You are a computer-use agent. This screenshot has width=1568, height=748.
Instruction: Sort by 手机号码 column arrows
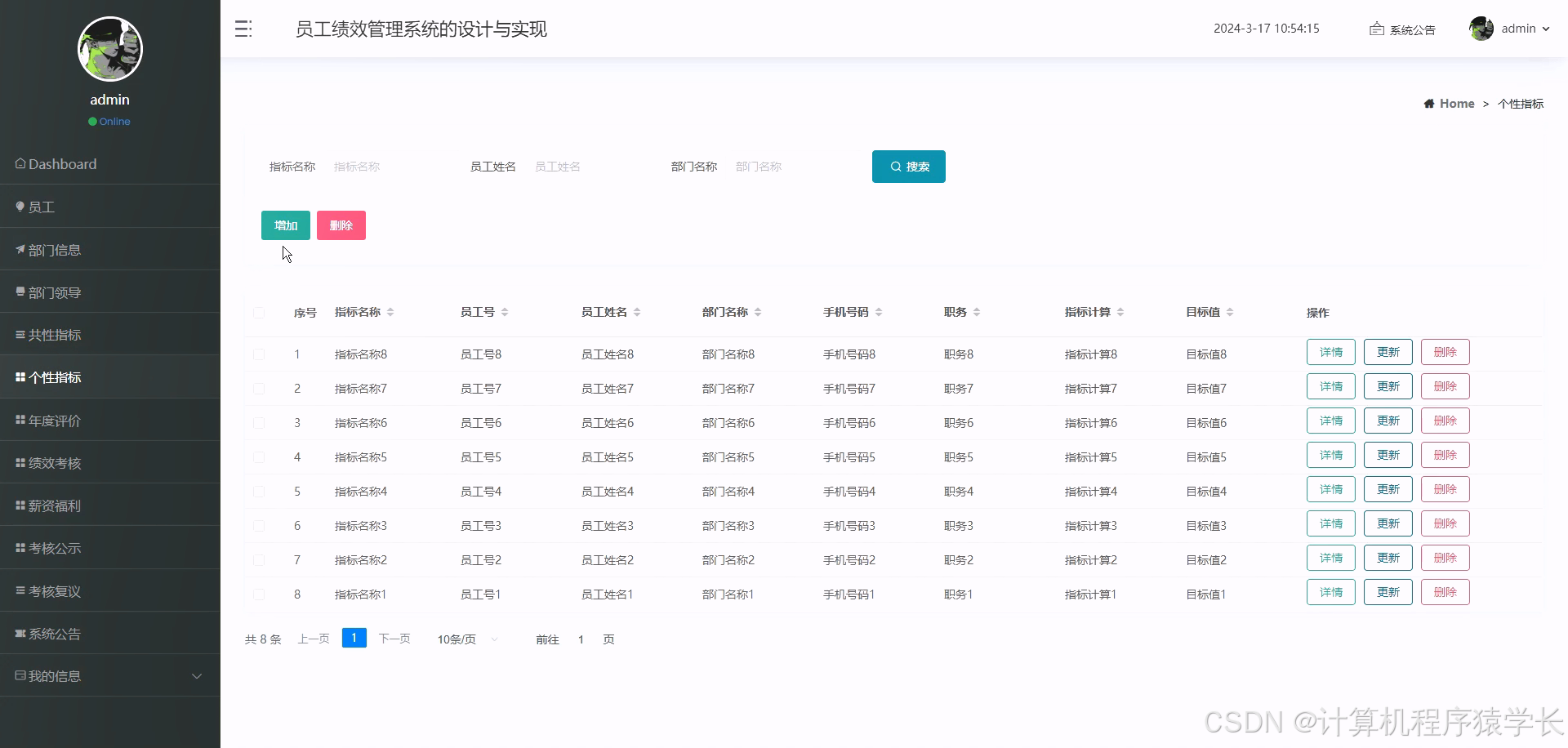879,312
